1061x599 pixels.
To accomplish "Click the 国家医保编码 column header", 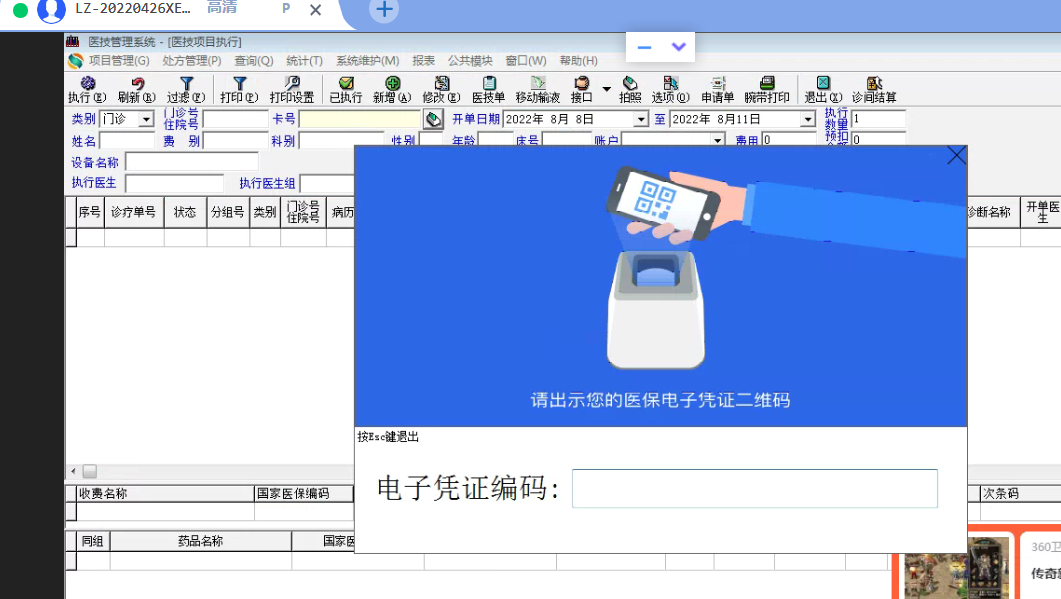I will (x=303, y=493).
